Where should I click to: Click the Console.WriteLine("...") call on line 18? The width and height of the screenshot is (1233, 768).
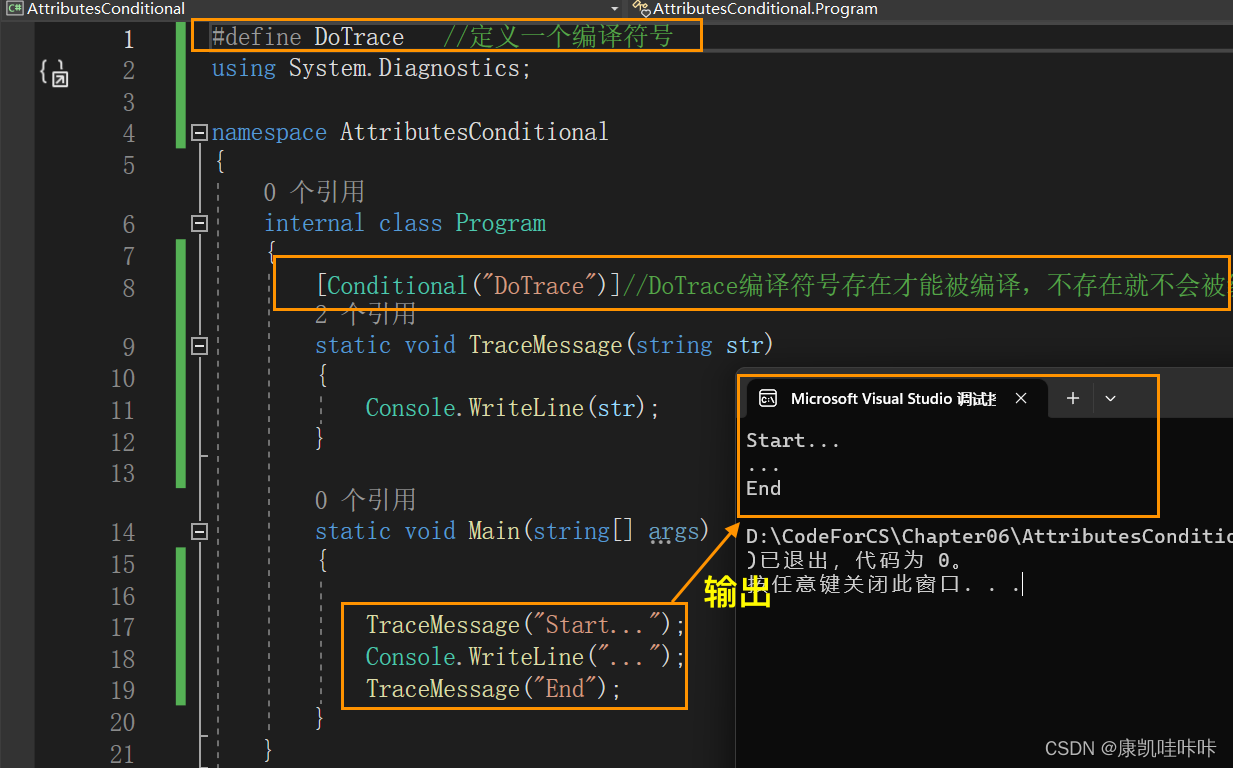(526, 657)
